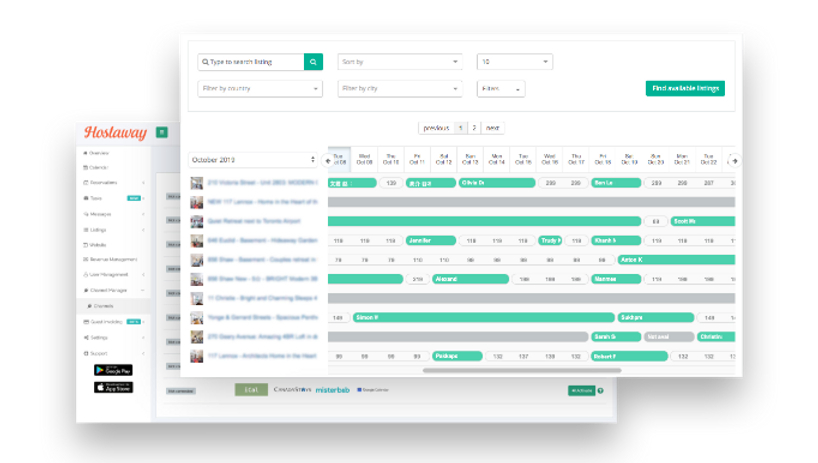Open the Sort by dropdown
The height and width of the screenshot is (463, 818).
399,62
